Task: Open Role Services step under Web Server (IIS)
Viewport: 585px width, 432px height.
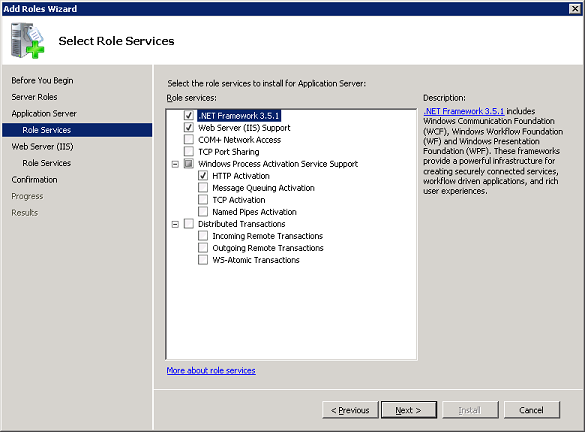Action: pos(47,163)
